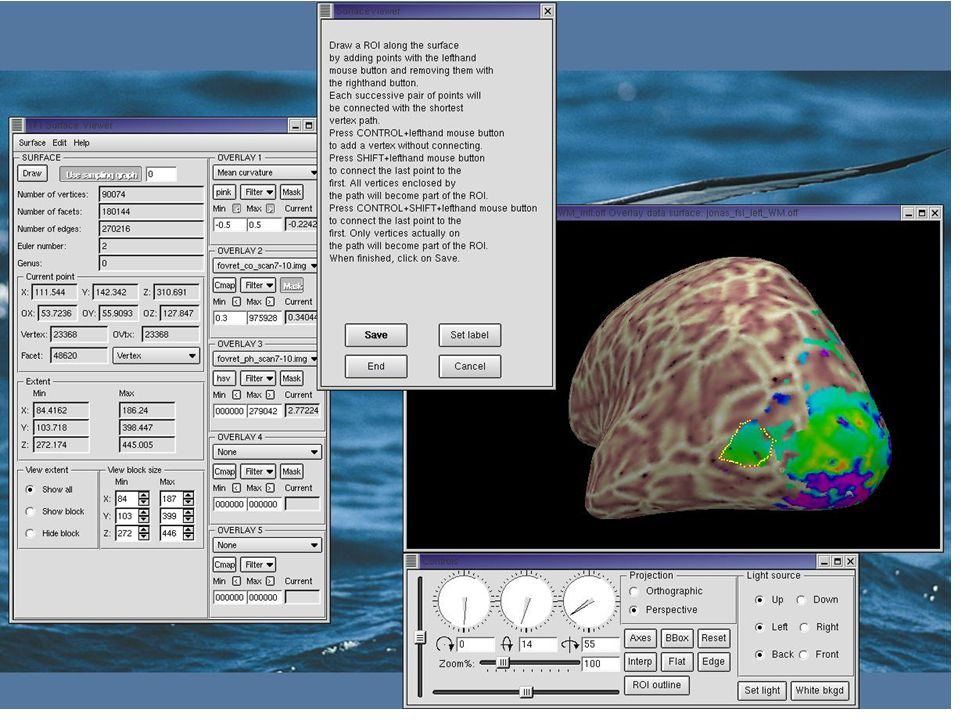The image size is (960, 720).
Task: Open the Edit menu
Action: (59, 143)
